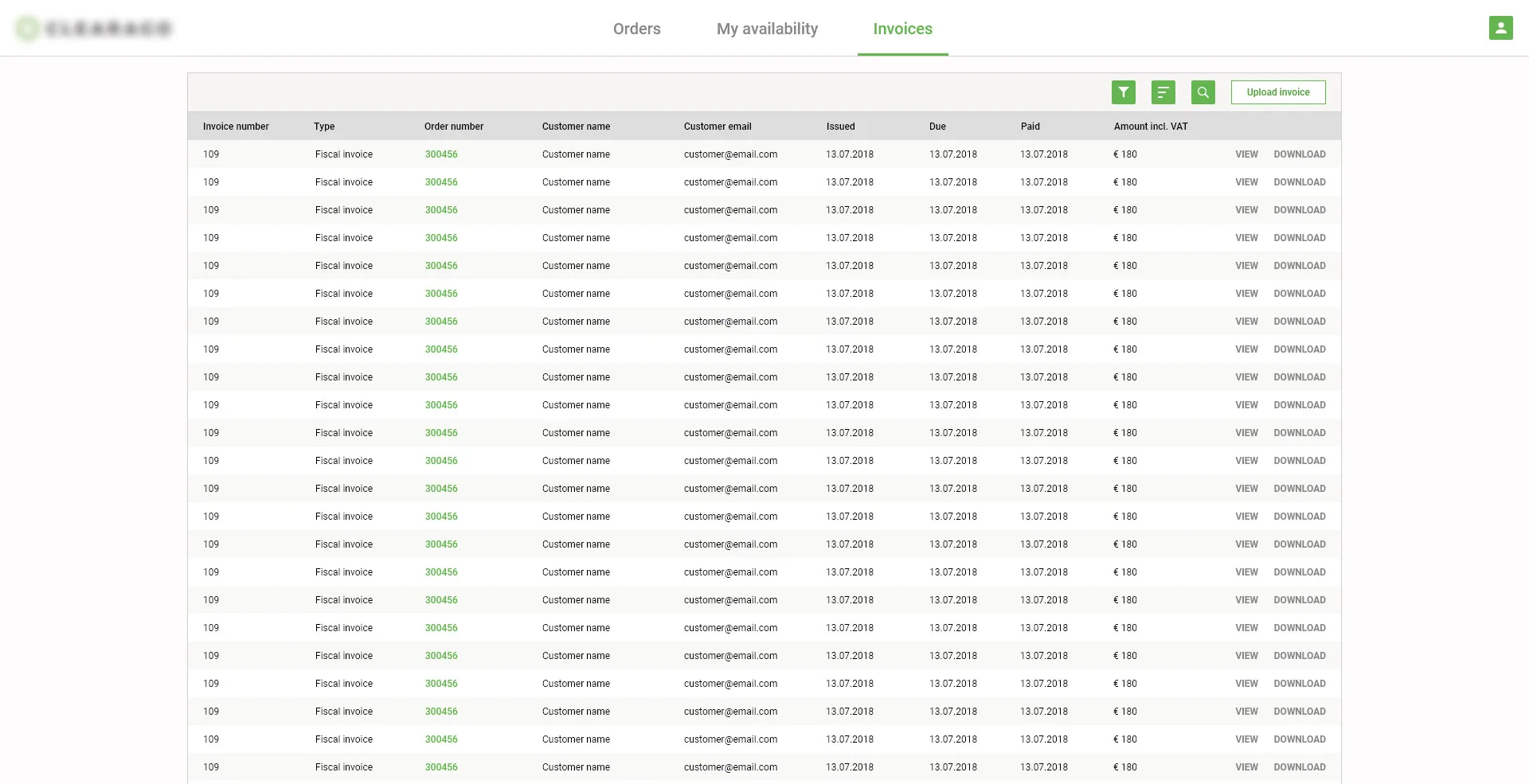Screen dimensions: 1529x784
Task: Select the Invoices tab
Action: coord(902,29)
